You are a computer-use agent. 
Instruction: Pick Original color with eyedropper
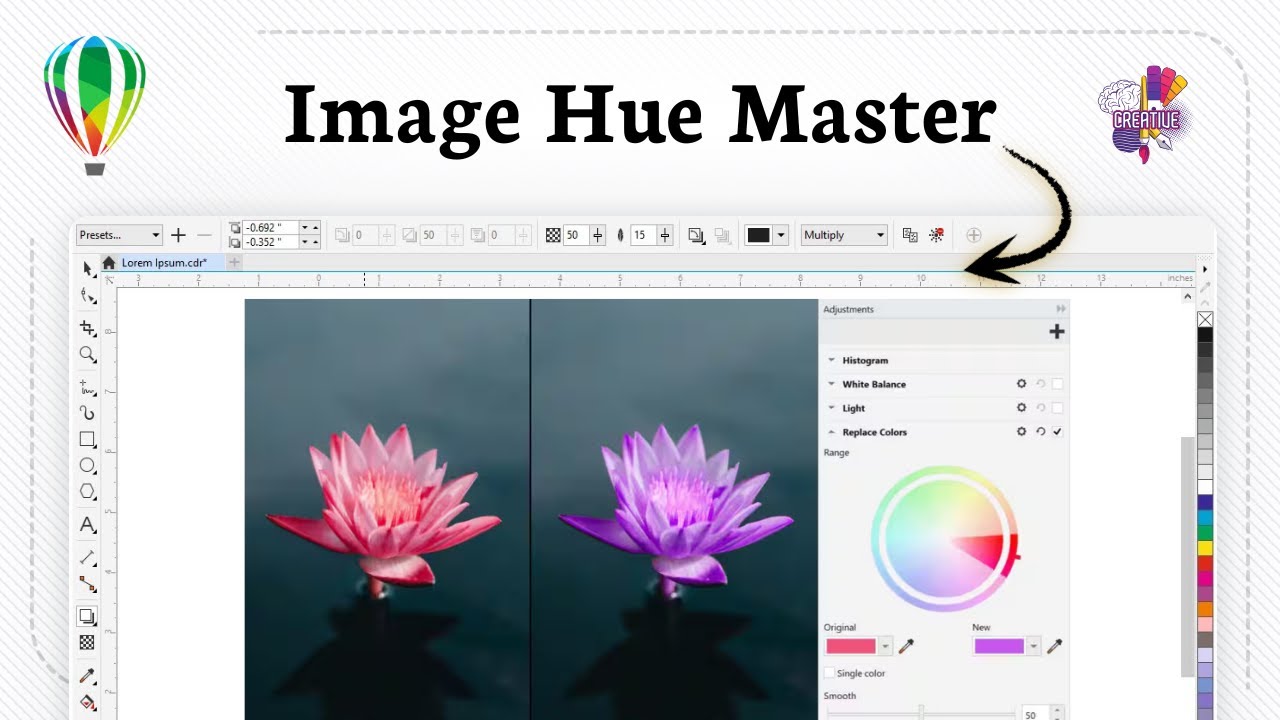point(906,646)
